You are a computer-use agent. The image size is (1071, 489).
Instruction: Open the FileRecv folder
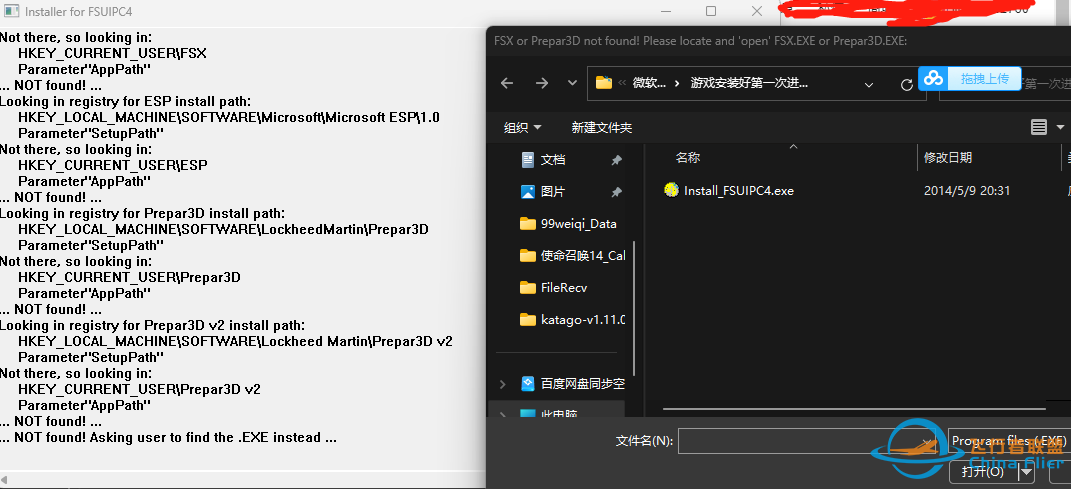point(564,288)
